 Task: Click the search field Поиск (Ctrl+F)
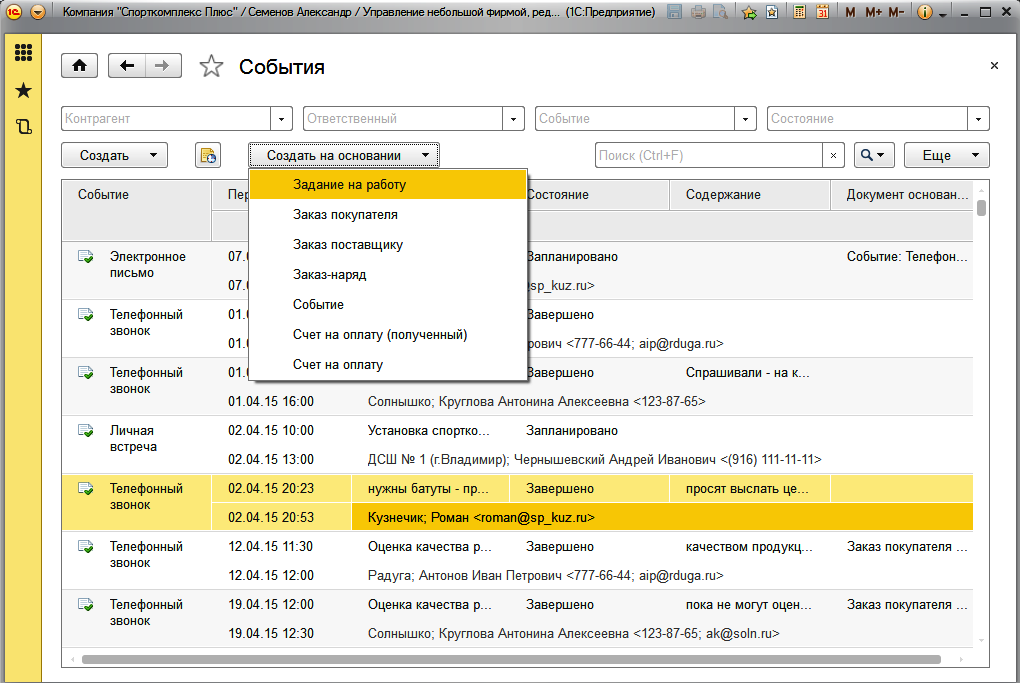(x=709, y=155)
